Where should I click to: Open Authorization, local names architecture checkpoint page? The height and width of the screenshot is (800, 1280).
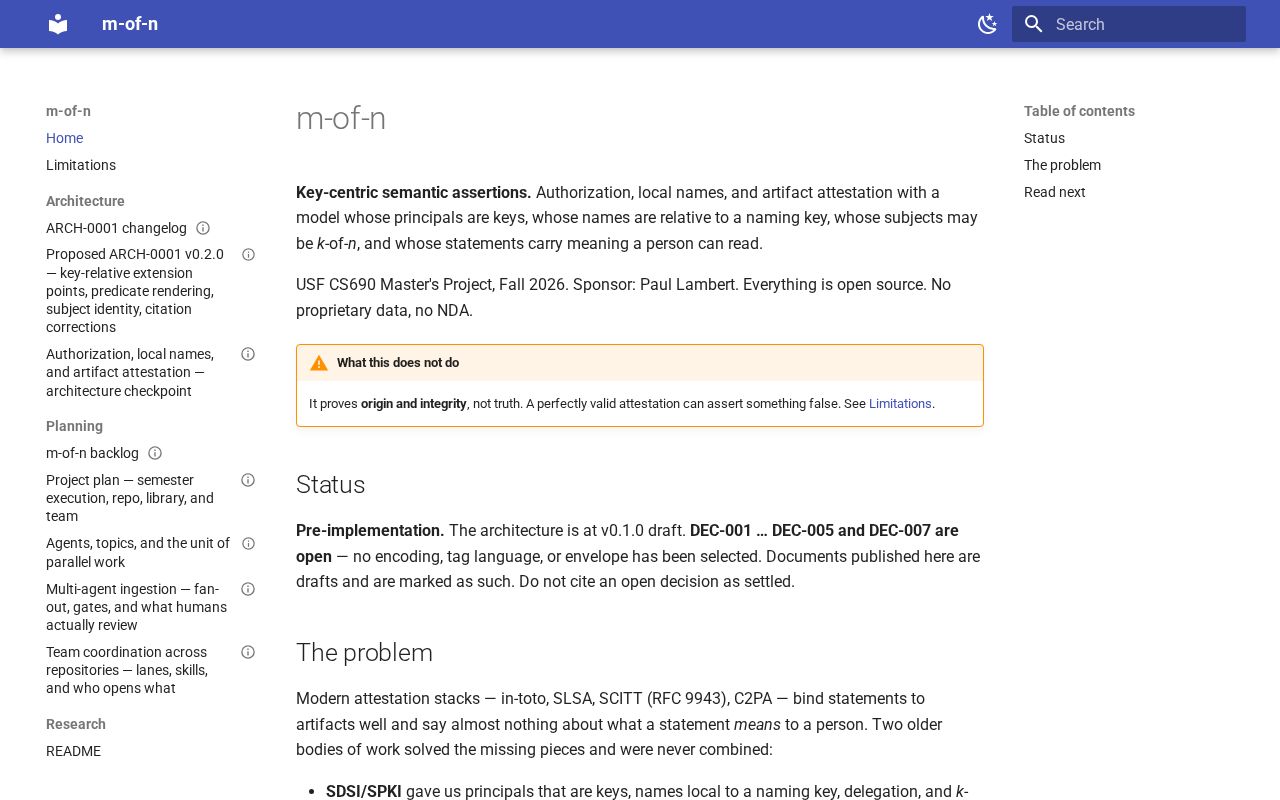(x=130, y=372)
